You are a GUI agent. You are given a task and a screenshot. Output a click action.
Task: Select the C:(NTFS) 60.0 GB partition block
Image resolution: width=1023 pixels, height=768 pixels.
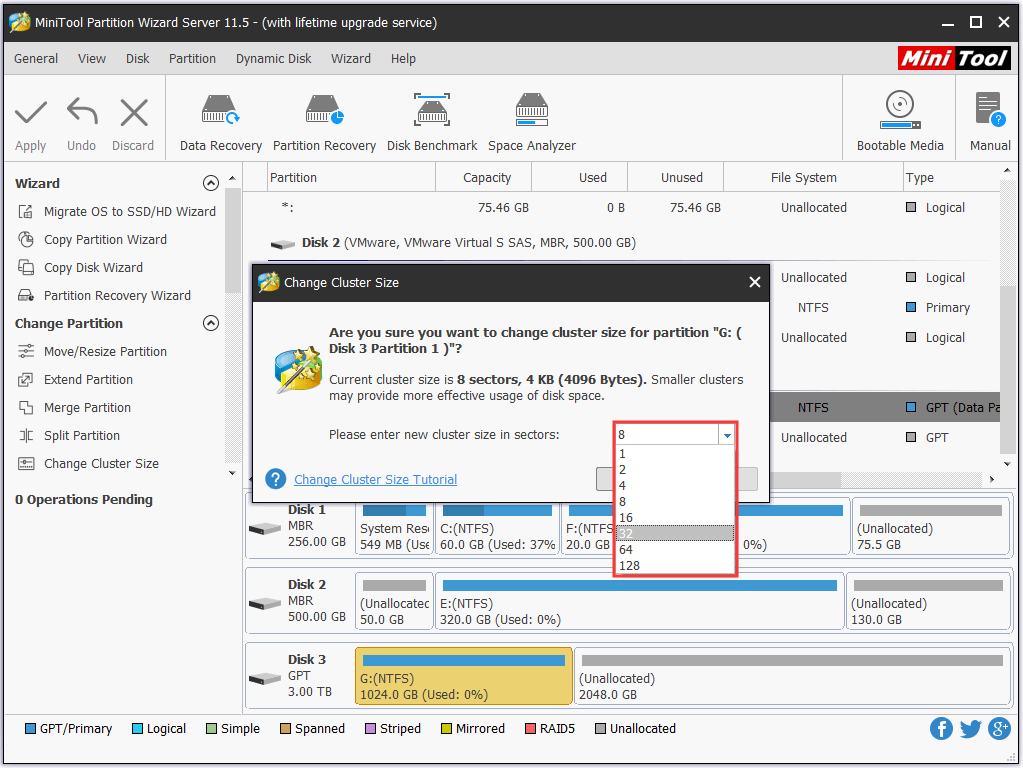coord(498,527)
